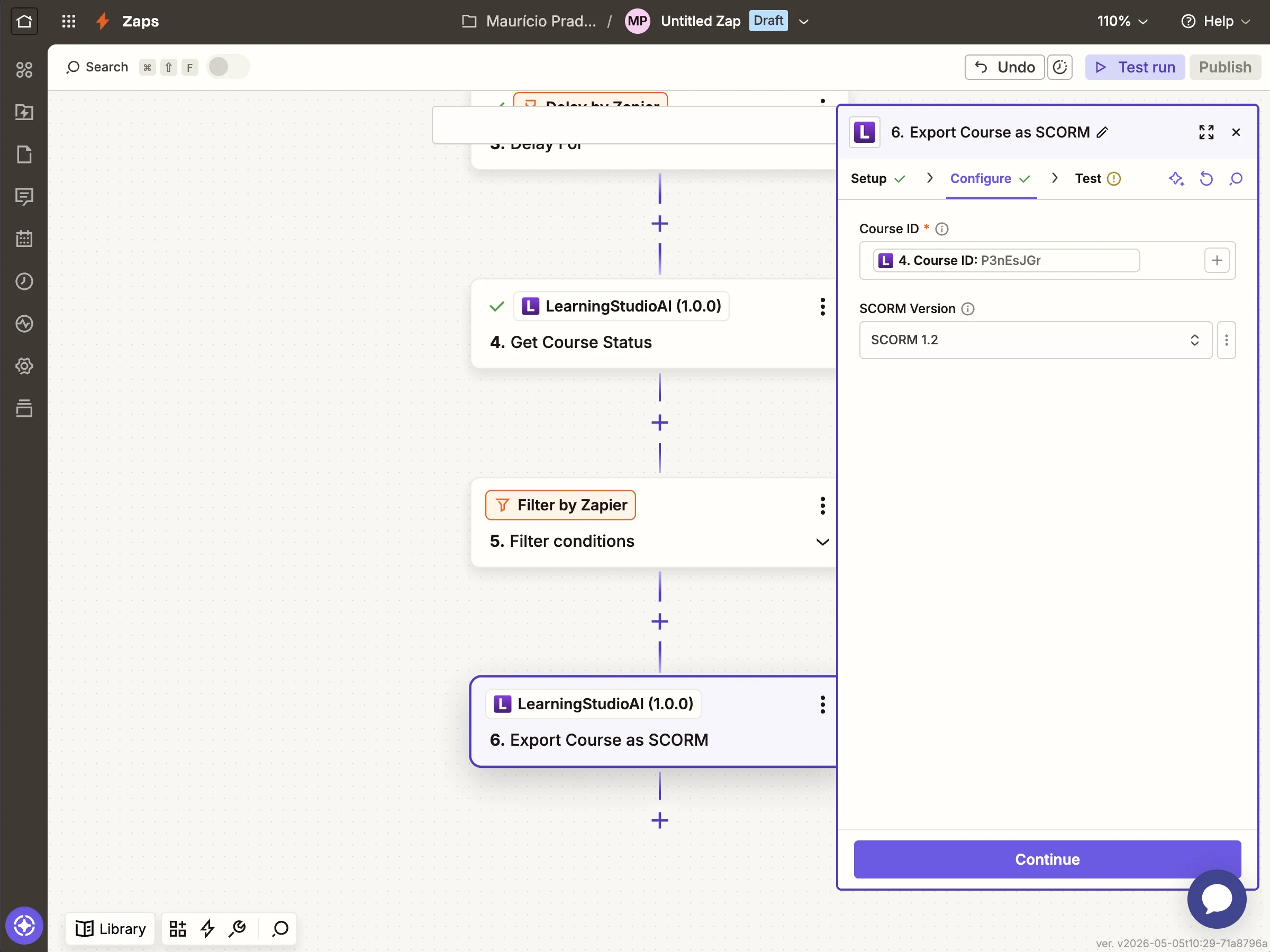Click the Search button in toolbar

[x=96, y=67]
